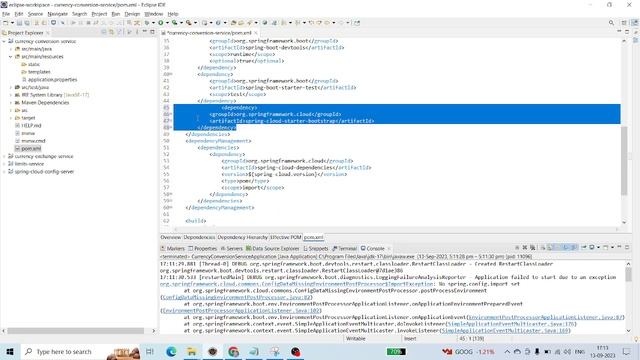The height and width of the screenshot is (360, 640).
Task: Open SimpleApplicationEventMulticaster.java:176 link
Action: coord(511,324)
